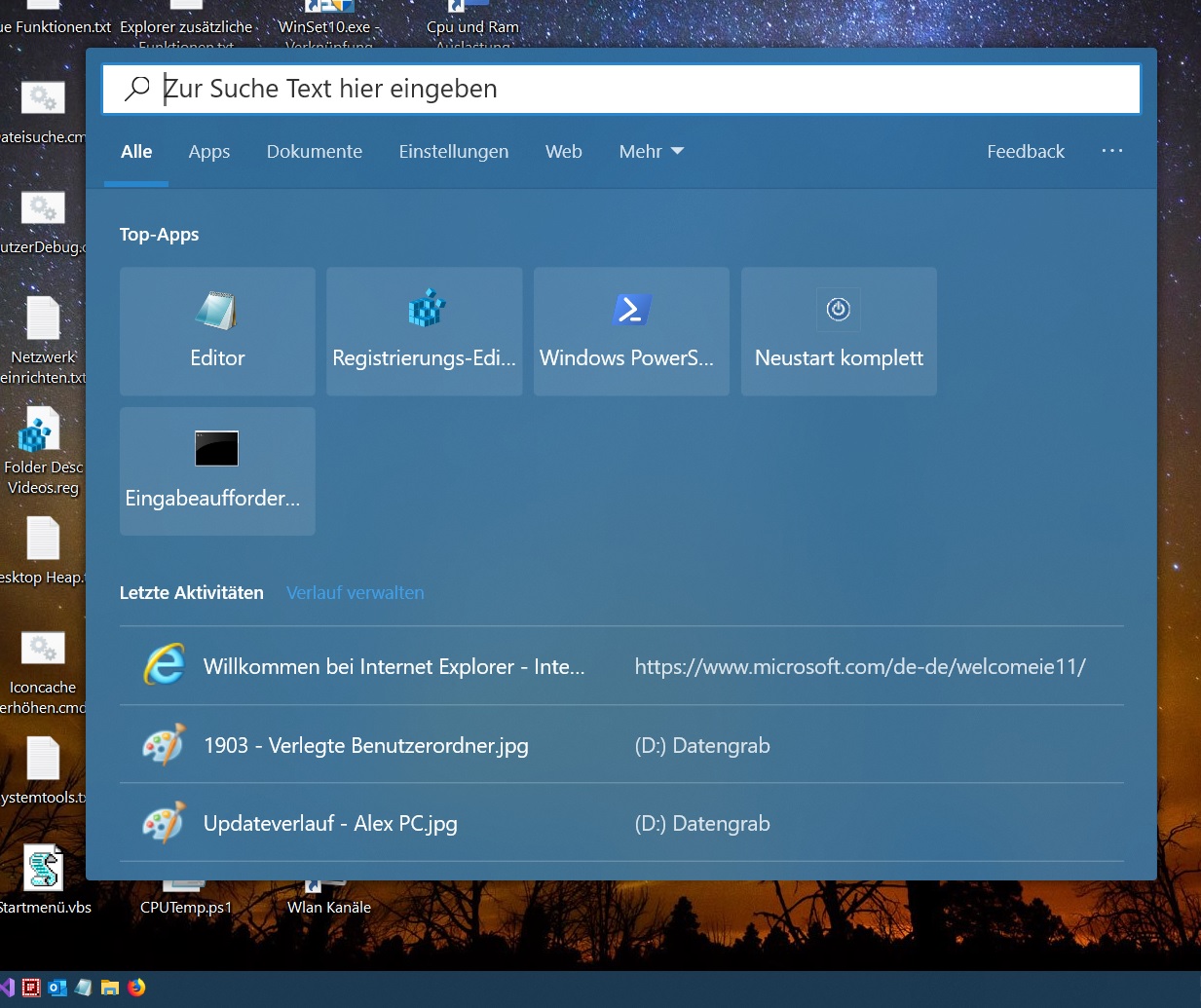Open the Editor app tile
This screenshot has height=1008, width=1201.
(217, 331)
